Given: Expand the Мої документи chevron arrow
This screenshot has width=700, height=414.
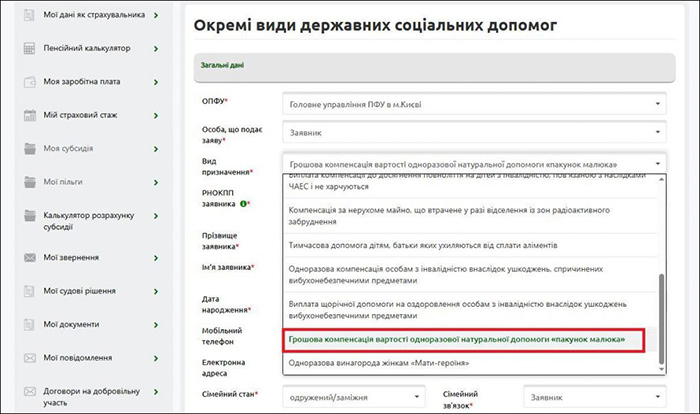Looking at the screenshot, I should [x=156, y=325].
